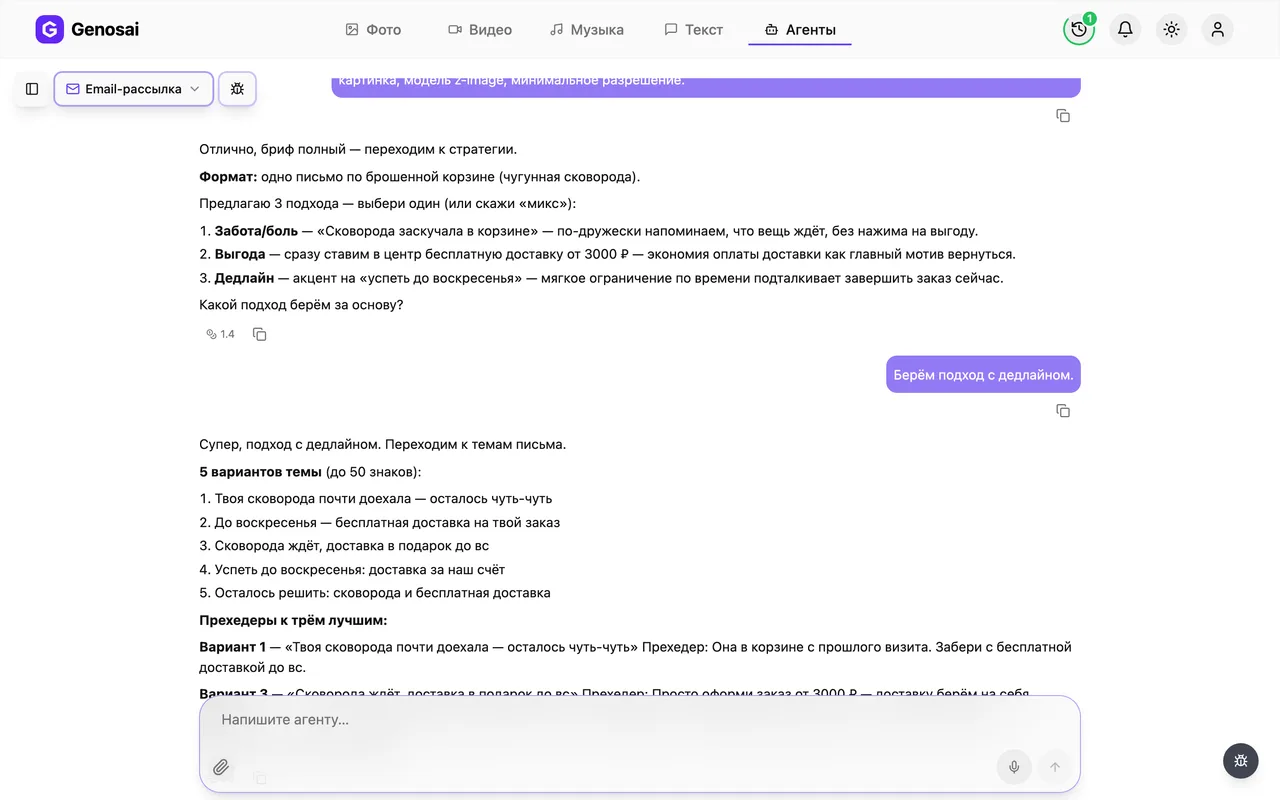Toggle the sidebar panel icon
Viewport: 1280px width, 800px height.
click(32, 89)
